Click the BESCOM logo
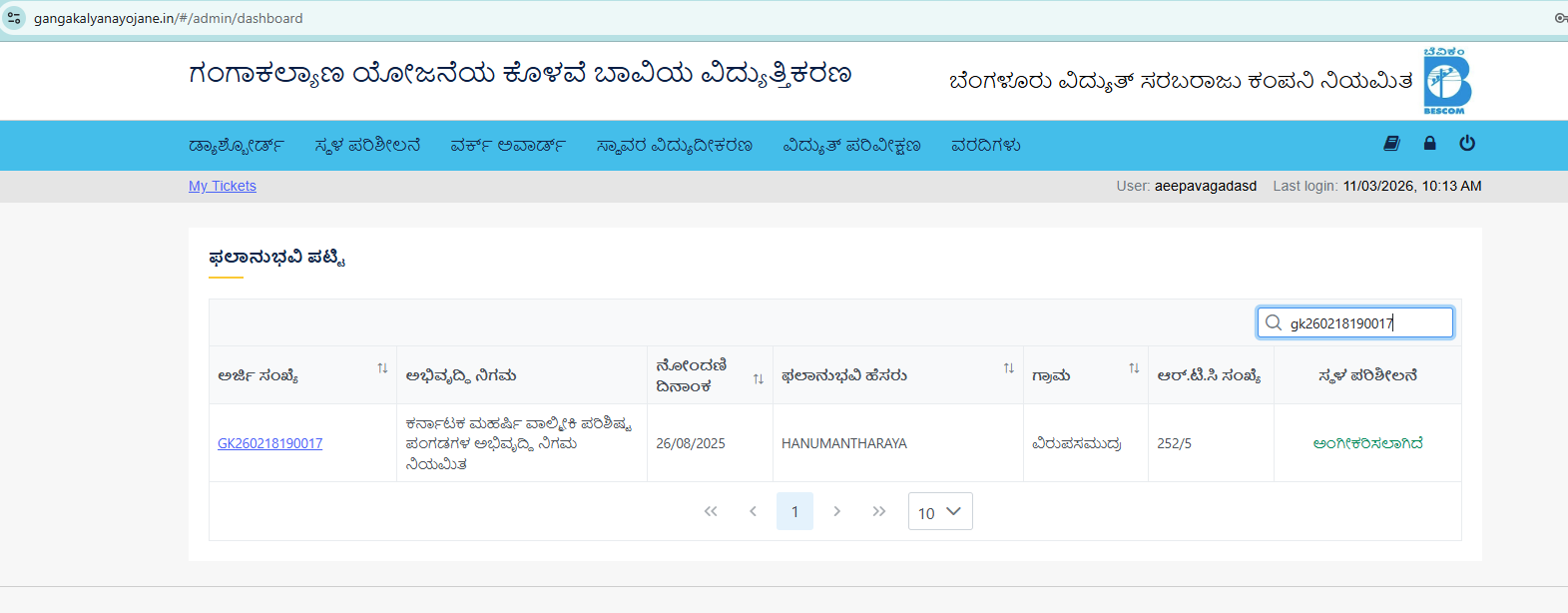The image size is (1568, 613). [x=1446, y=81]
